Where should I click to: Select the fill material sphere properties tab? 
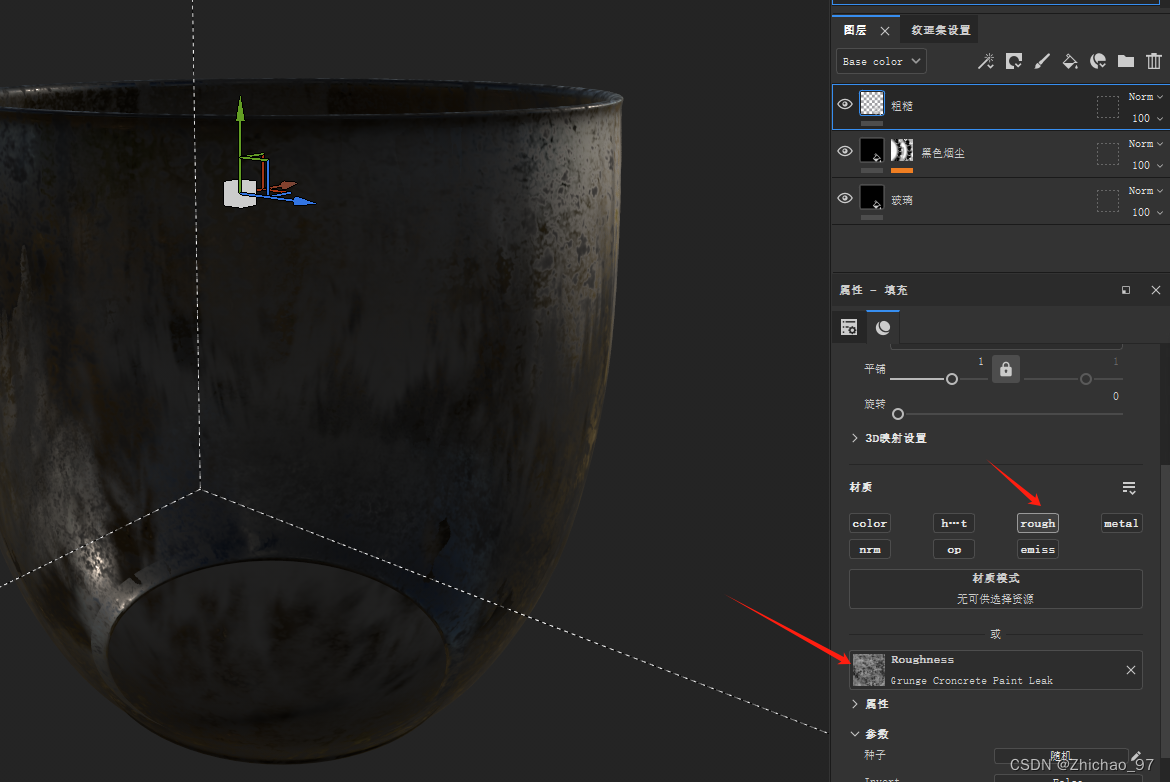pos(883,327)
